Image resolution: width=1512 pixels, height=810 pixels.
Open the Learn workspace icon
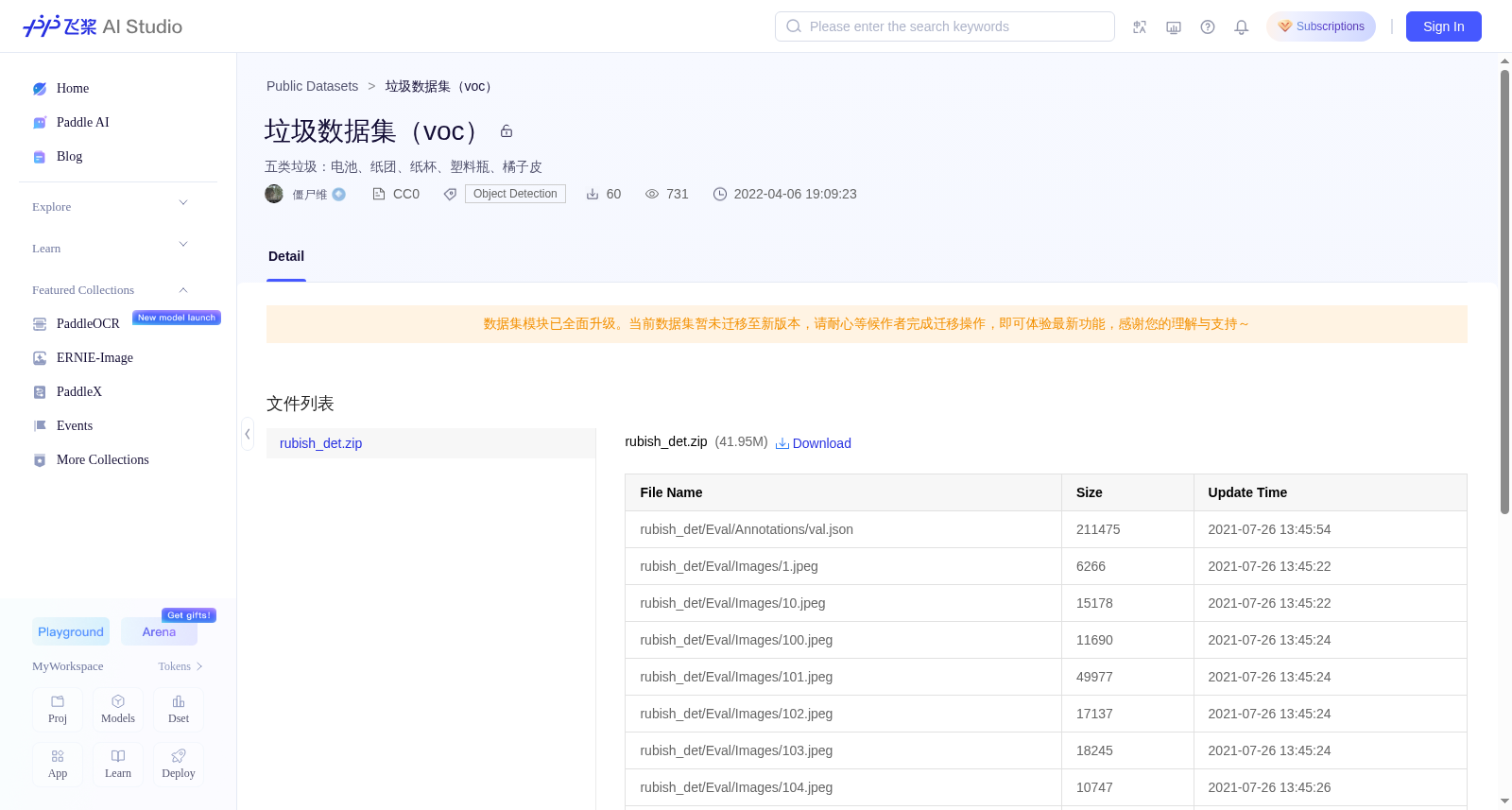pos(118,765)
